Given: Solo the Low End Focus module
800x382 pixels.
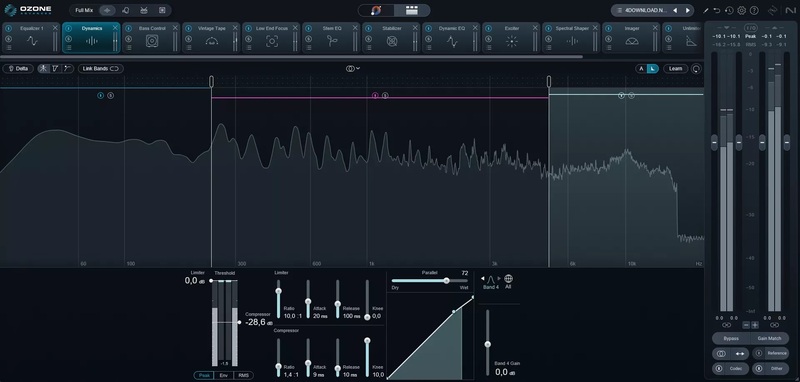Looking at the screenshot, I should 248,38.
